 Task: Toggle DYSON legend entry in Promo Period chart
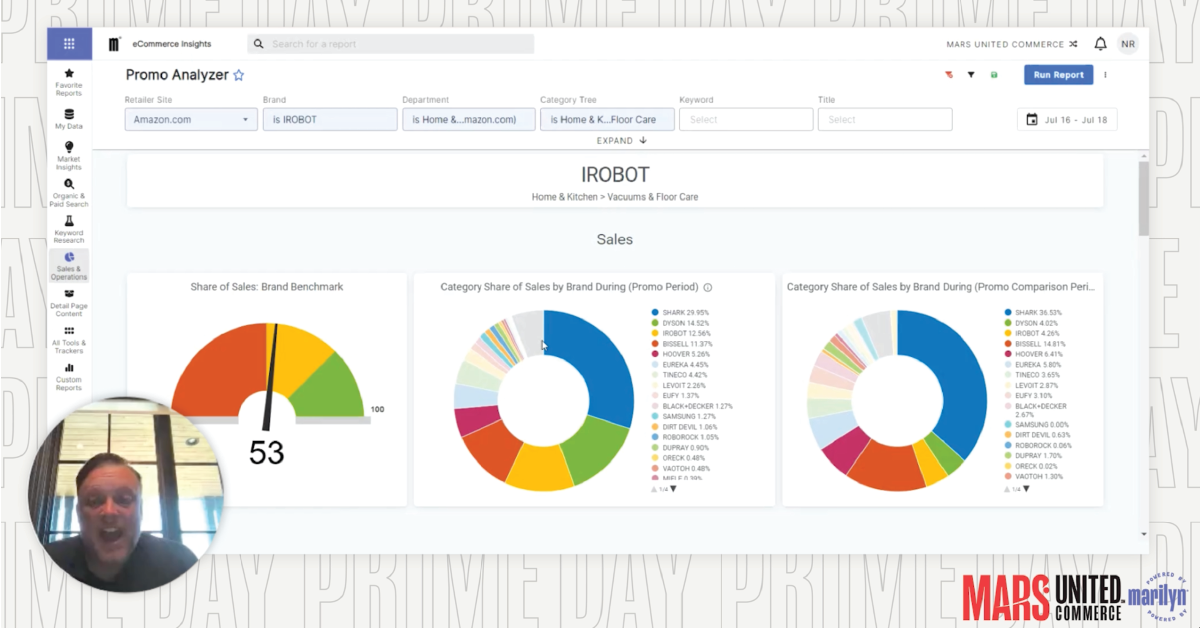(680, 323)
